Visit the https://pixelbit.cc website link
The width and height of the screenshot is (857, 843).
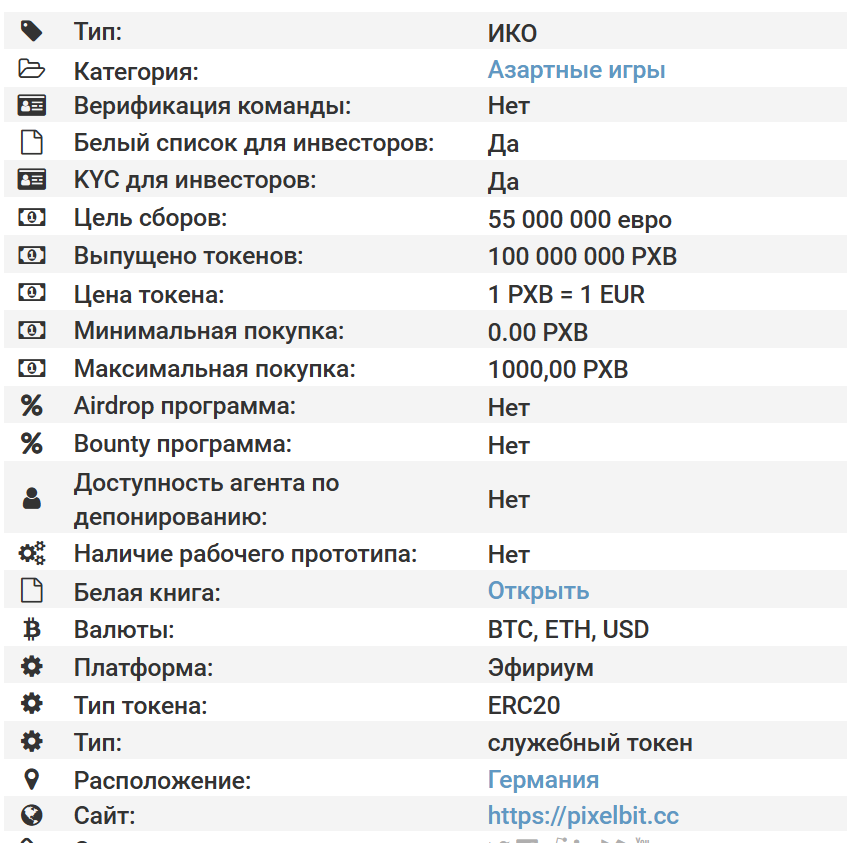tap(583, 816)
